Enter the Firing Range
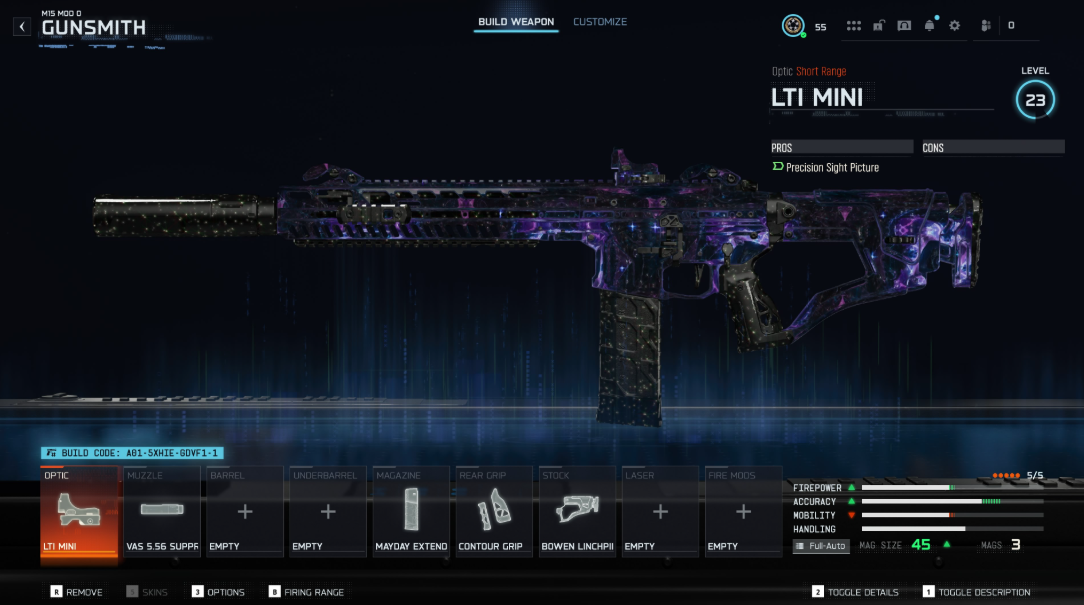The width and height of the screenshot is (1084, 605). (306, 592)
